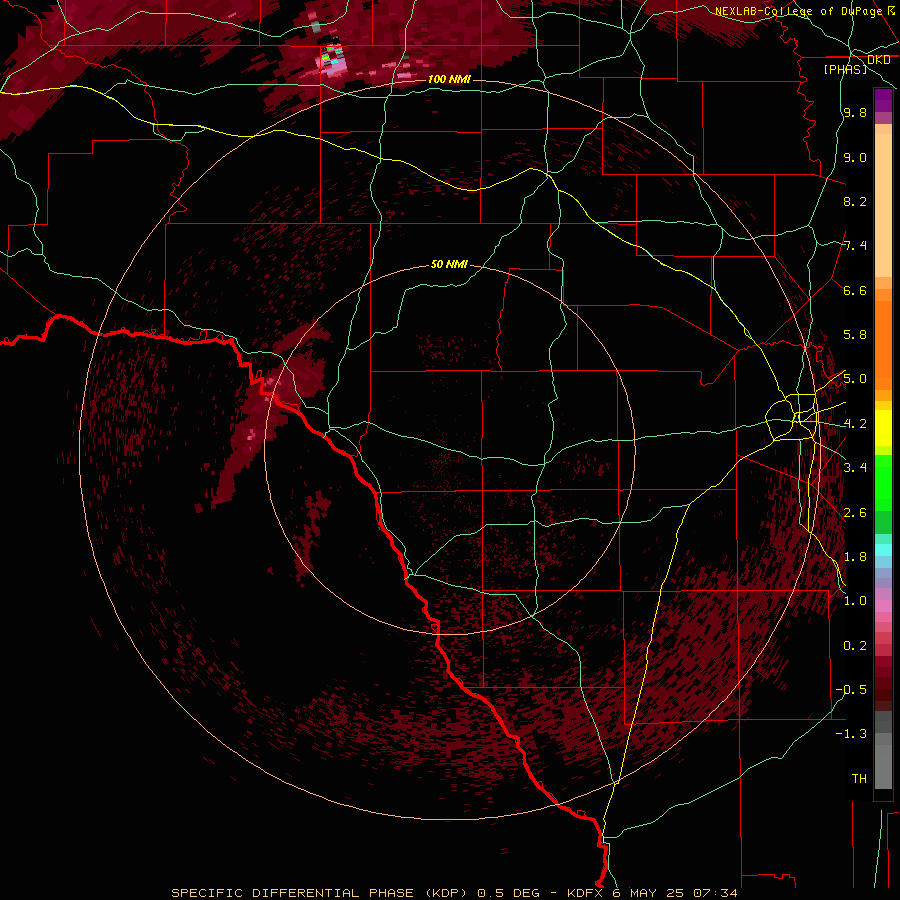Click the 5.8 value on the color scale
The width and height of the screenshot is (900, 900).
(x=855, y=335)
